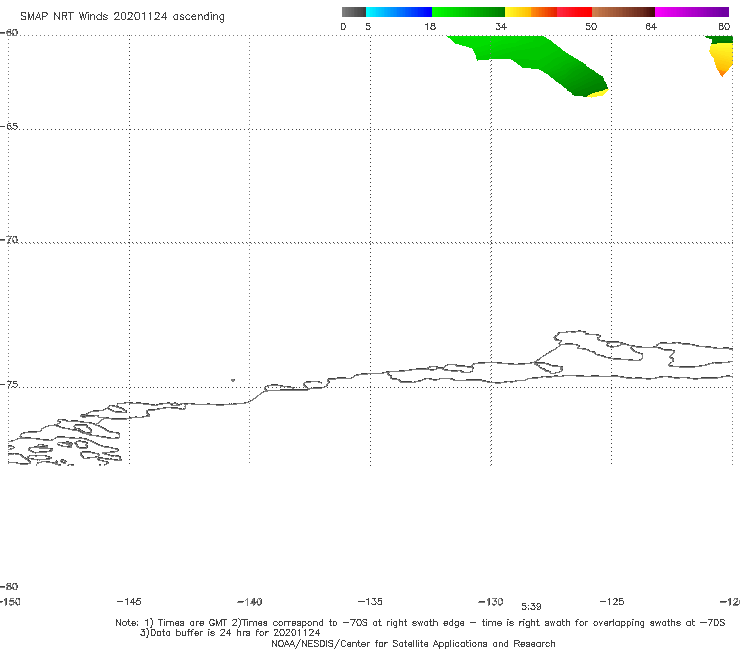Screen dimensions: 740x650
Task: Click the -145 longitude label
Action: pyautogui.click(x=129, y=601)
